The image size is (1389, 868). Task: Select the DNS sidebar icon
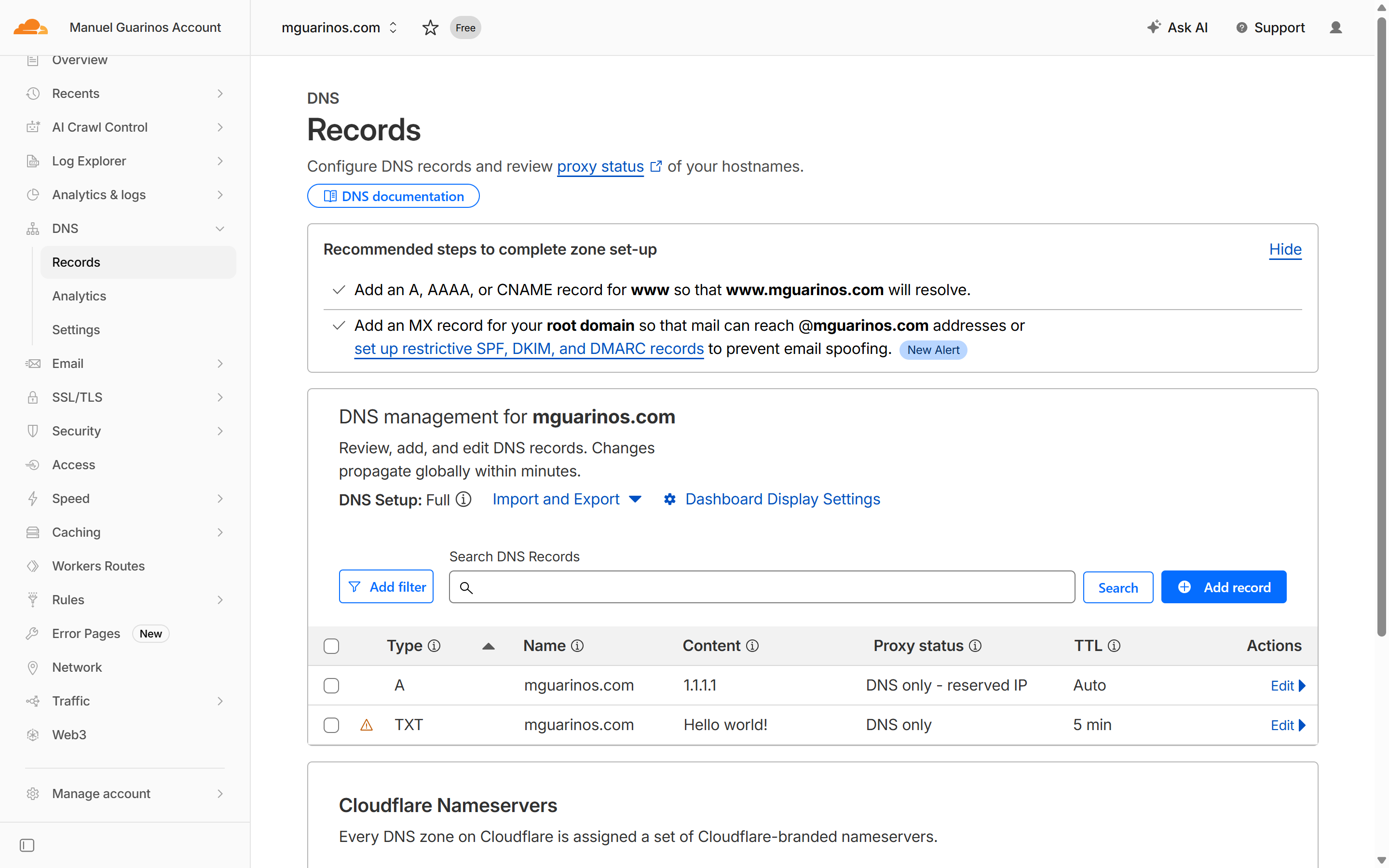pyautogui.click(x=33, y=228)
